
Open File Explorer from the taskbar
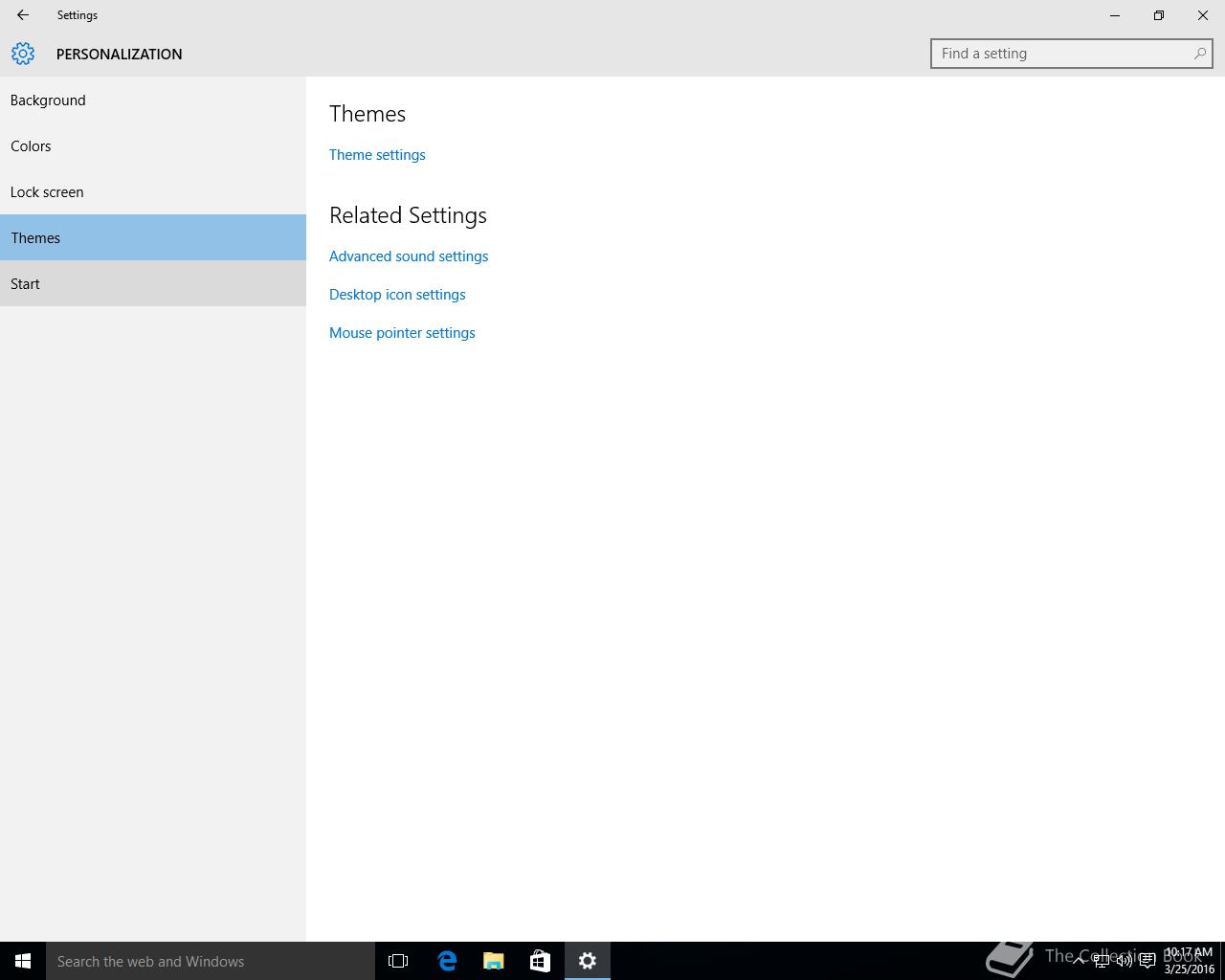(494, 961)
